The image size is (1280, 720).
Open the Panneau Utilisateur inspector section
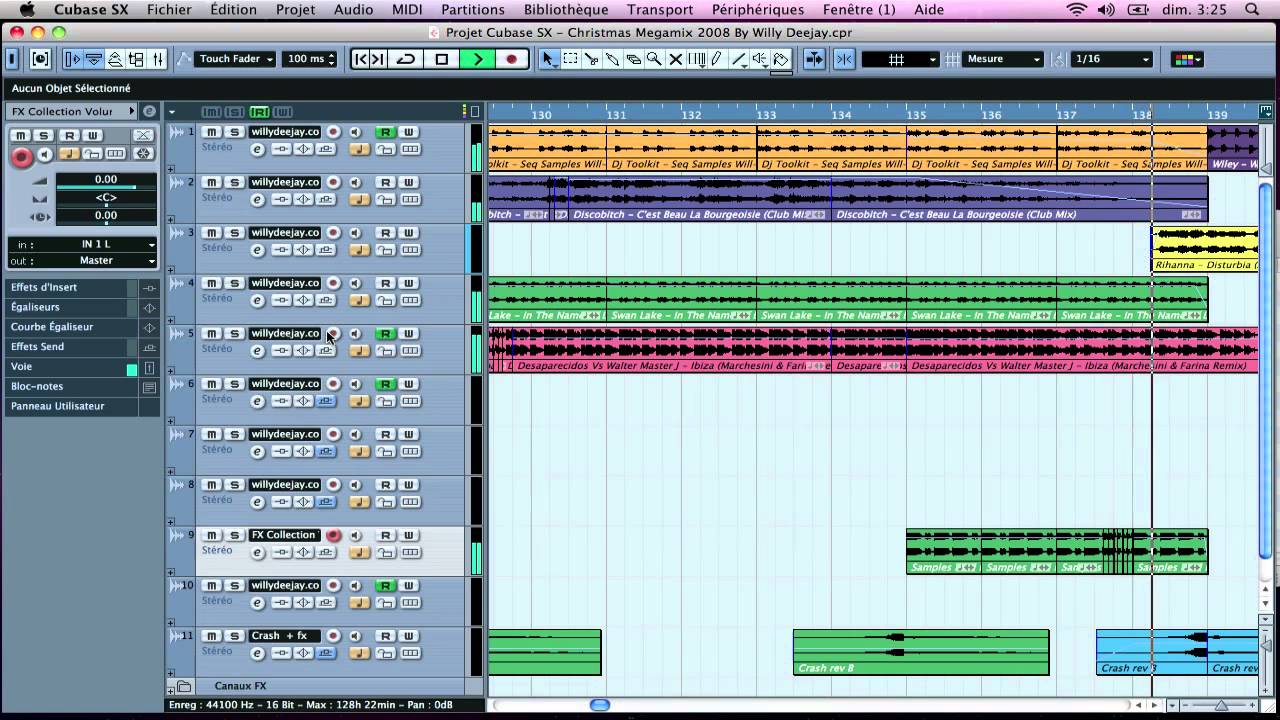(x=81, y=407)
